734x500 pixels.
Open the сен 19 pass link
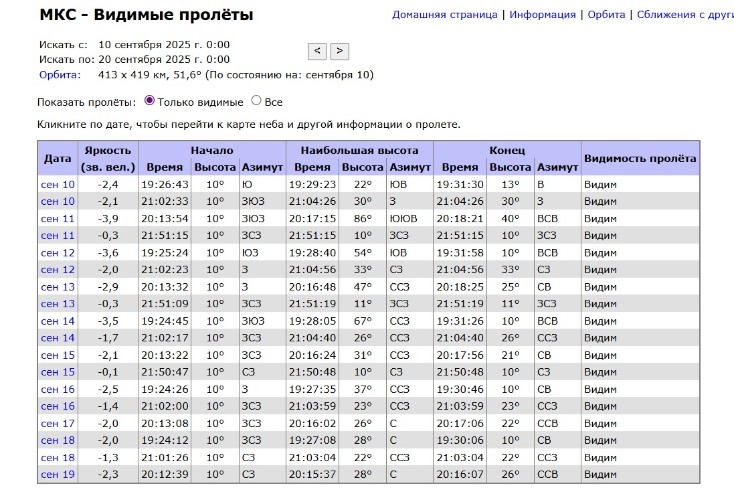58,475
